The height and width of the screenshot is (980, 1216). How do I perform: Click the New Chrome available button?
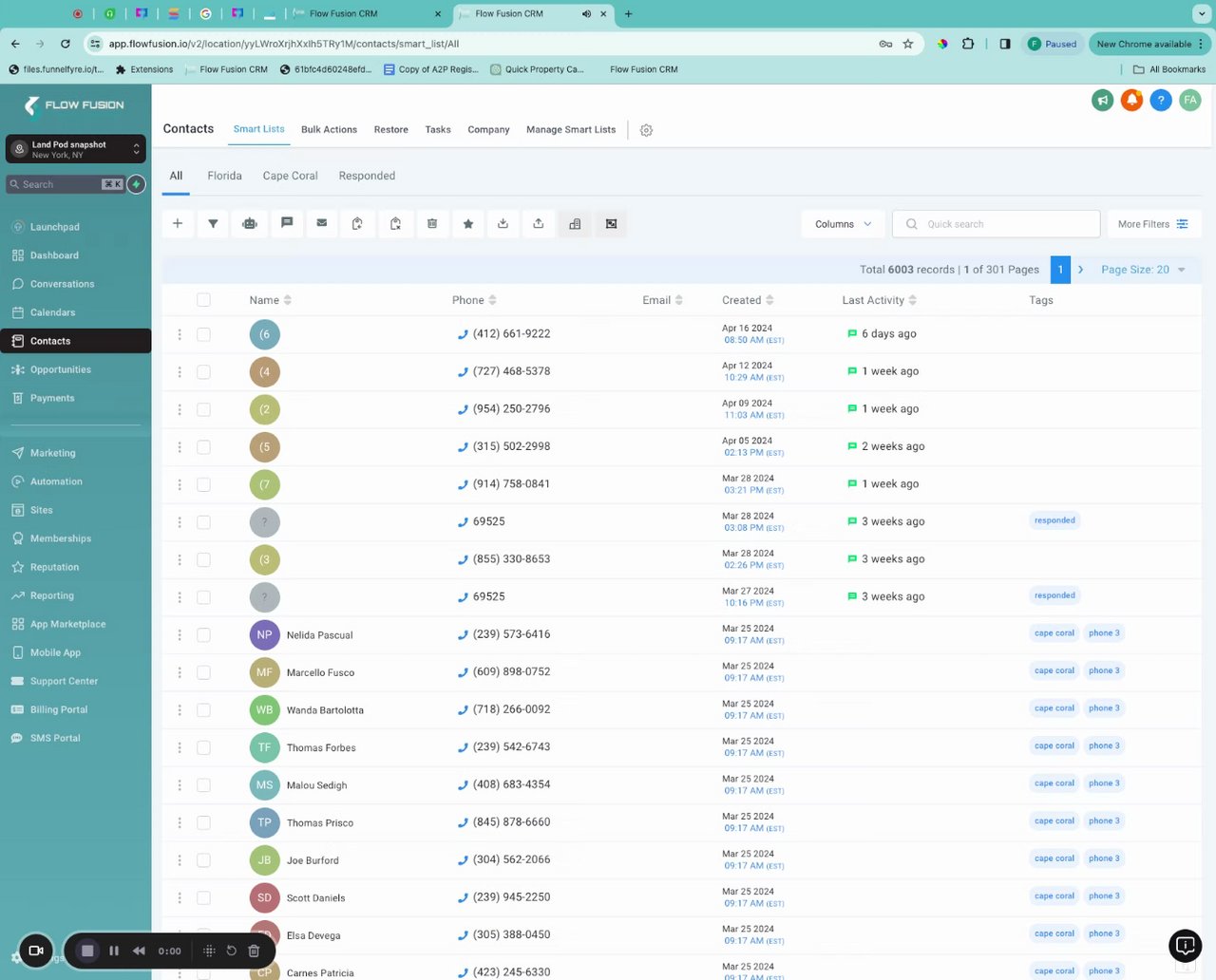(x=1149, y=44)
